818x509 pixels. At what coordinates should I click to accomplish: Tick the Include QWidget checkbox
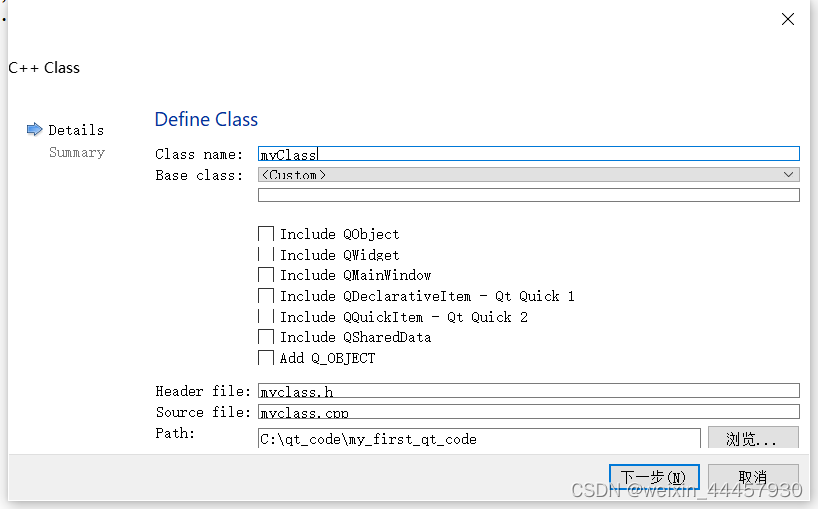(x=266, y=254)
